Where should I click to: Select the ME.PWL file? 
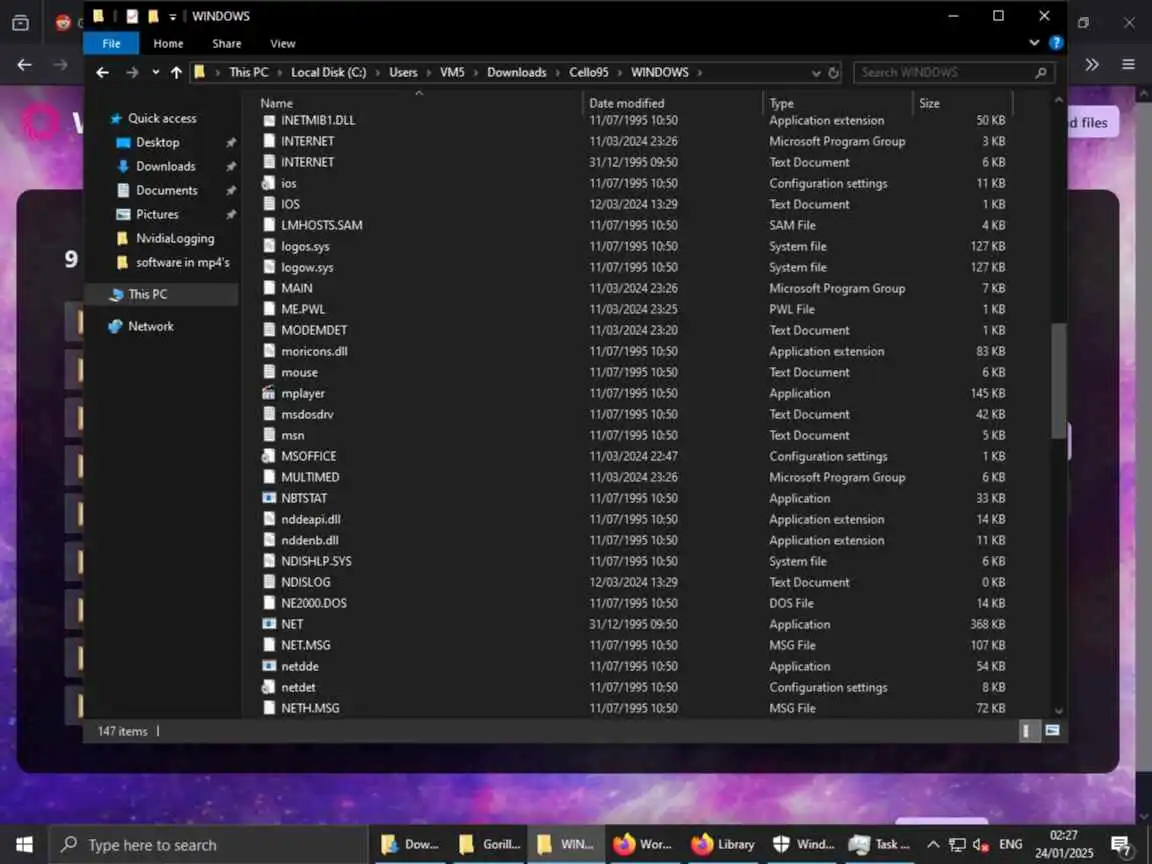(x=303, y=309)
